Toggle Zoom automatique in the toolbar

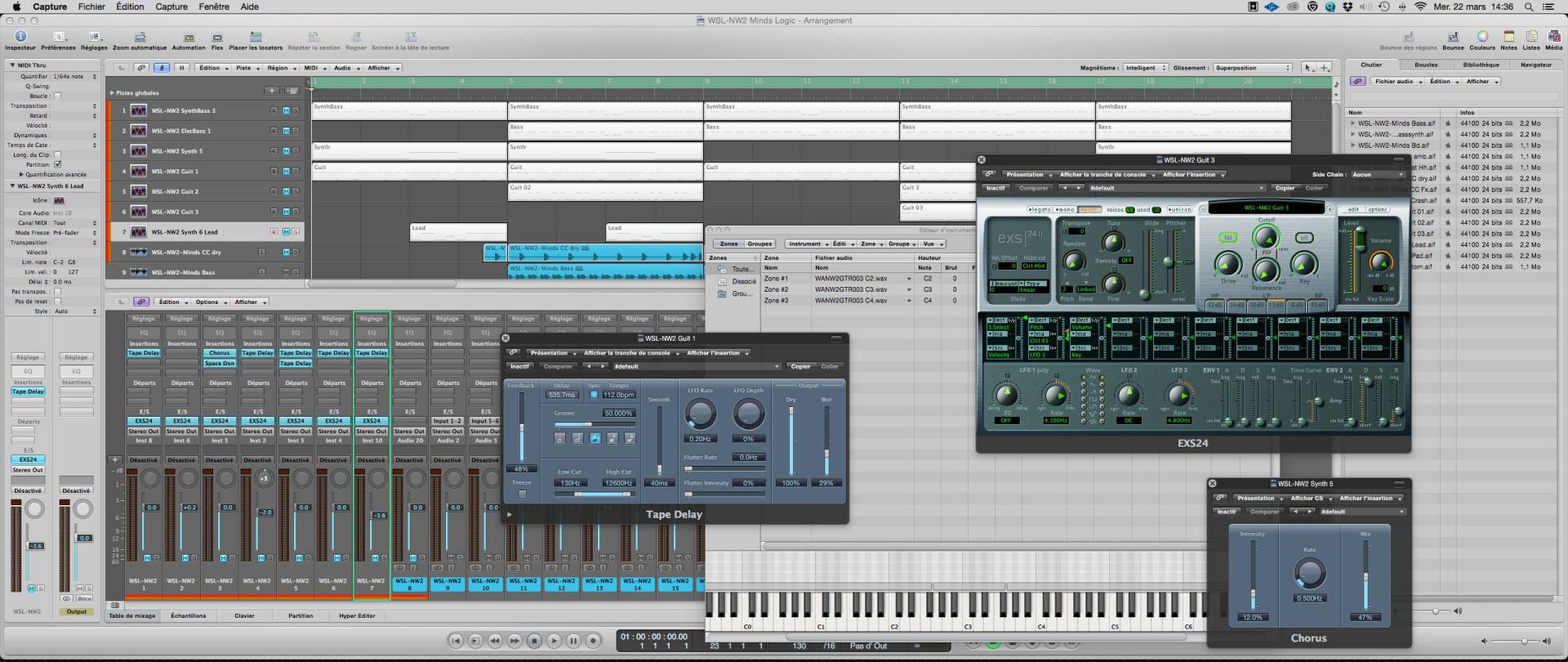pyautogui.click(x=140, y=37)
